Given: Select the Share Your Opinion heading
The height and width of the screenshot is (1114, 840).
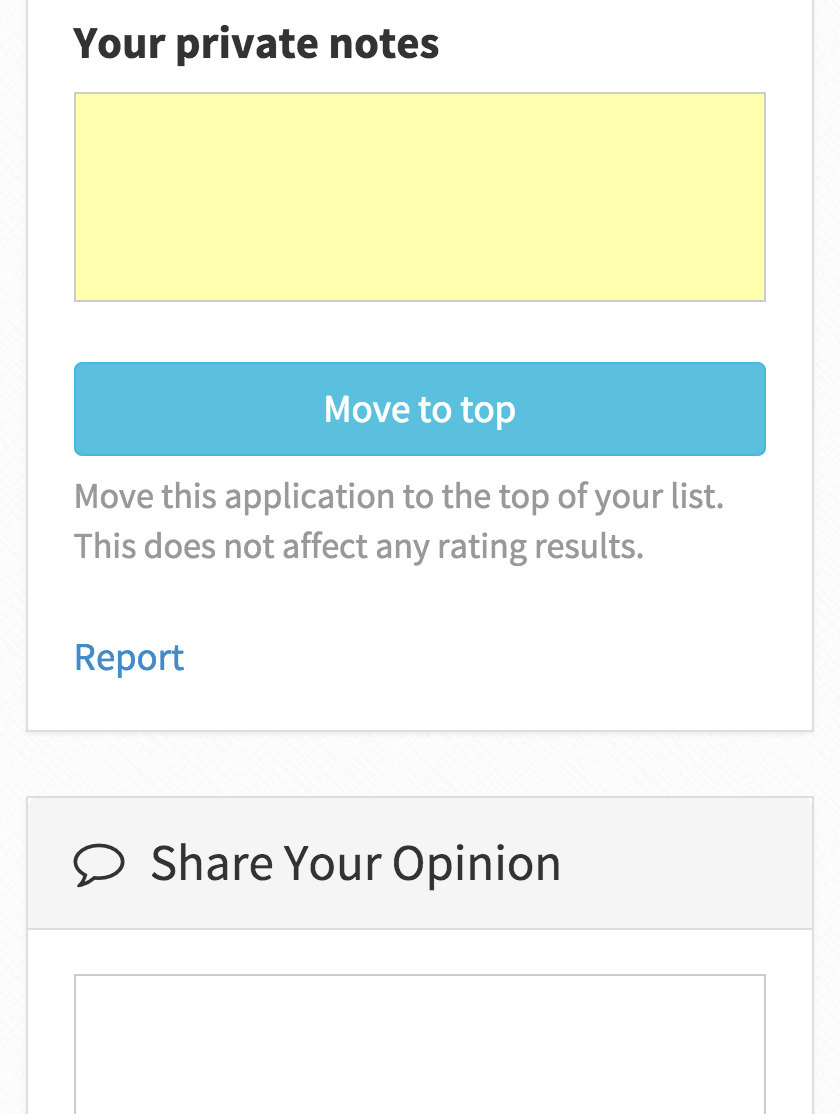Looking at the screenshot, I should coord(356,864).
